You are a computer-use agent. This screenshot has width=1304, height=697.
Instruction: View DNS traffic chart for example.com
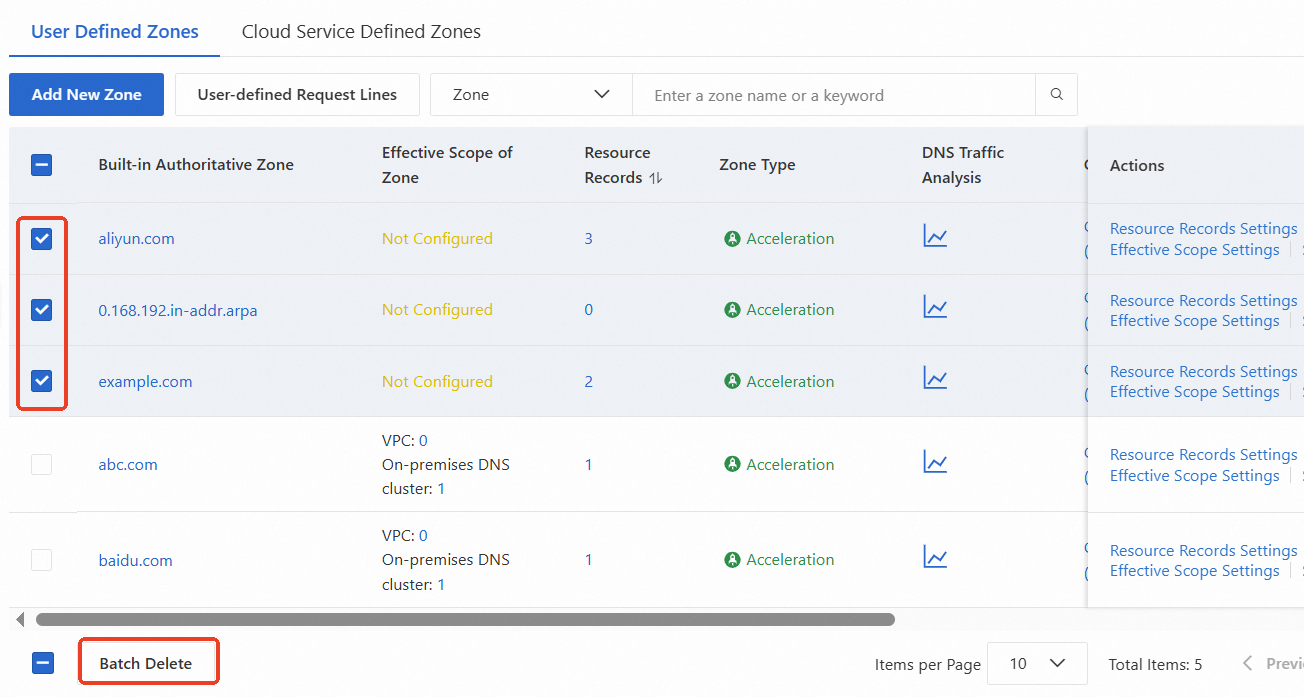tap(935, 380)
